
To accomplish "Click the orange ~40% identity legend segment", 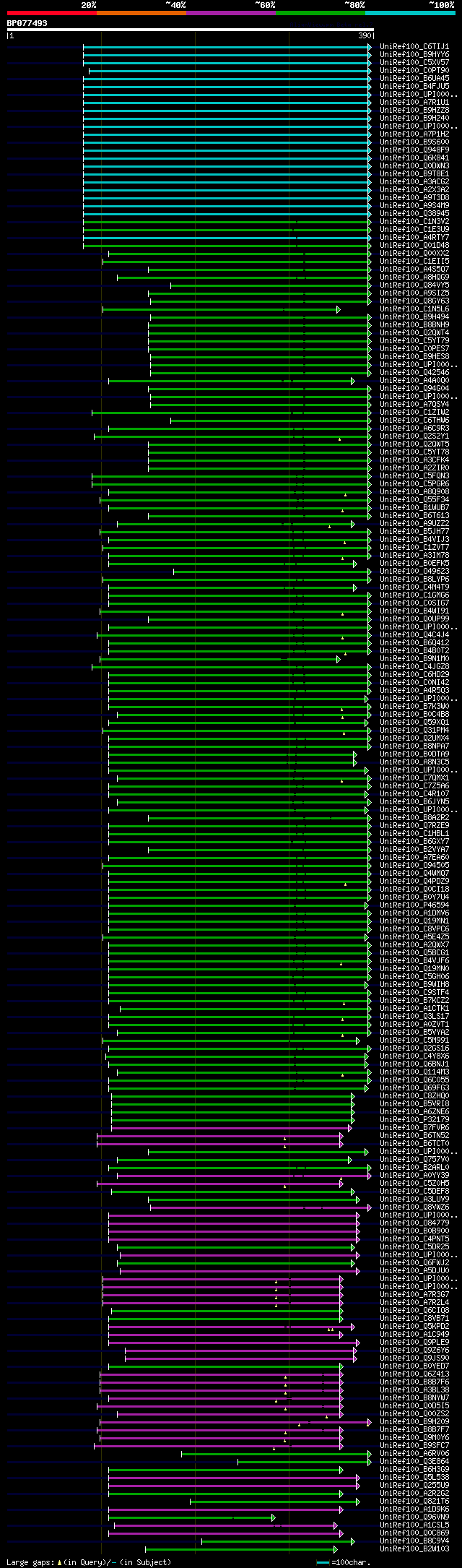I will [x=141, y=12].
